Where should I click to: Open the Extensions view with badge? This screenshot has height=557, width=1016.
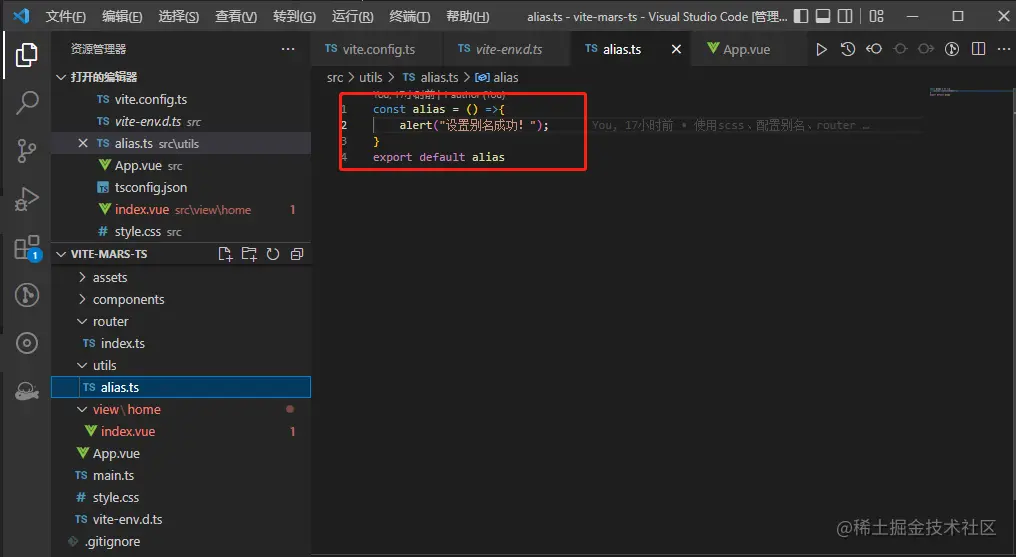click(x=27, y=247)
